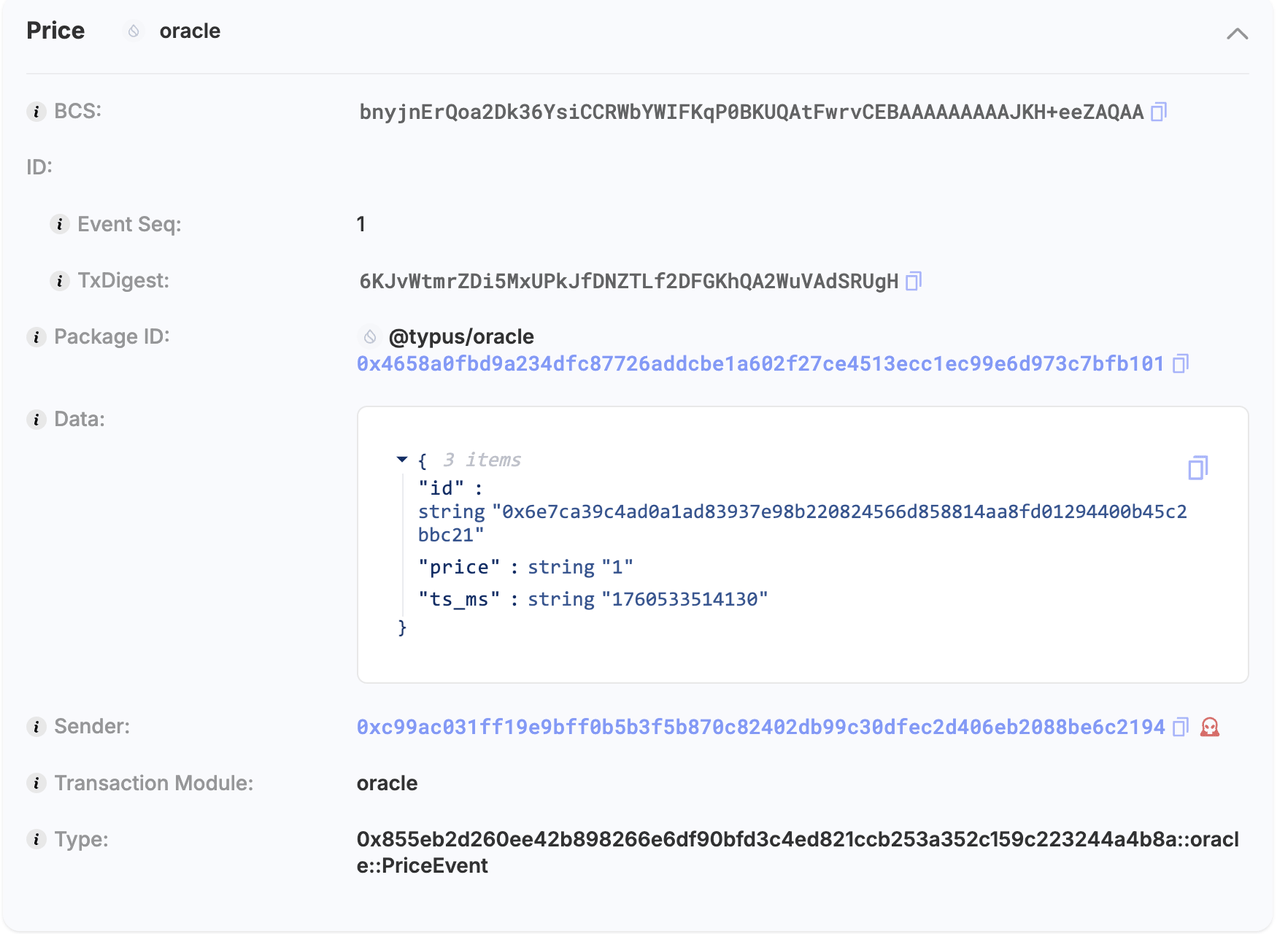Copy the Sender address

click(1180, 727)
